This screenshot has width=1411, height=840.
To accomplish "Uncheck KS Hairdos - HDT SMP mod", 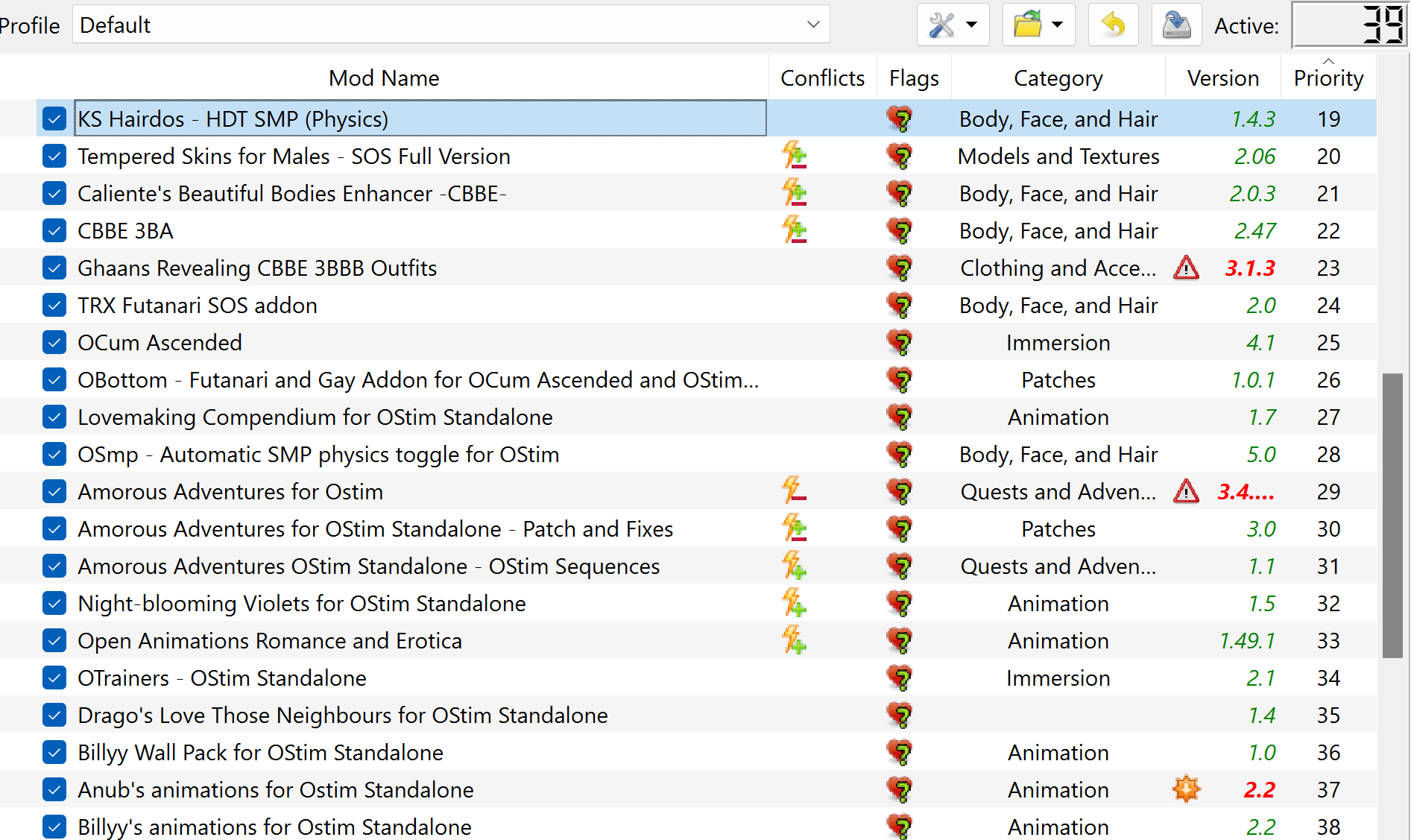I will (54, 119).
